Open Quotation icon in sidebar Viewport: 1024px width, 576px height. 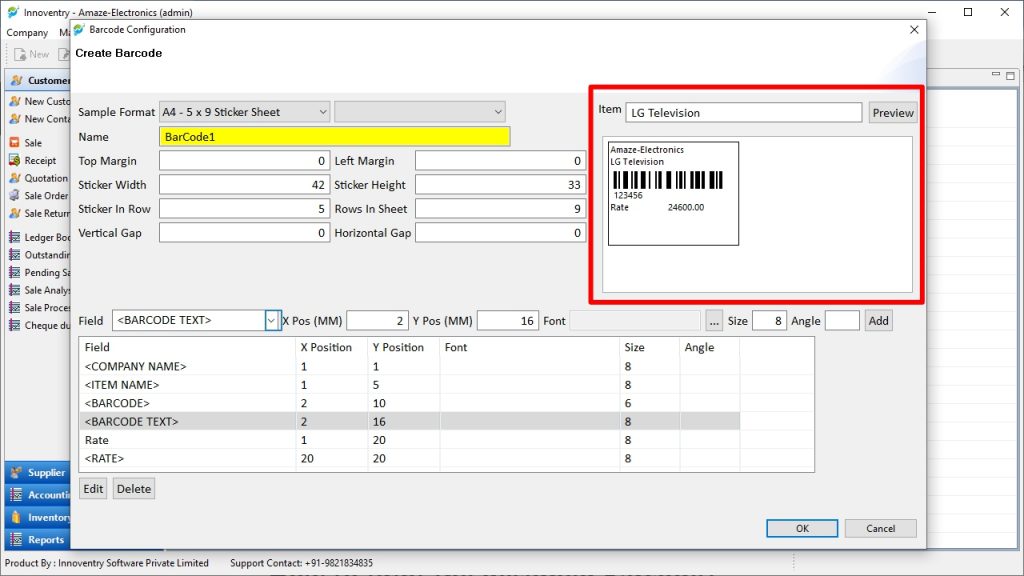tap(14, 178)
